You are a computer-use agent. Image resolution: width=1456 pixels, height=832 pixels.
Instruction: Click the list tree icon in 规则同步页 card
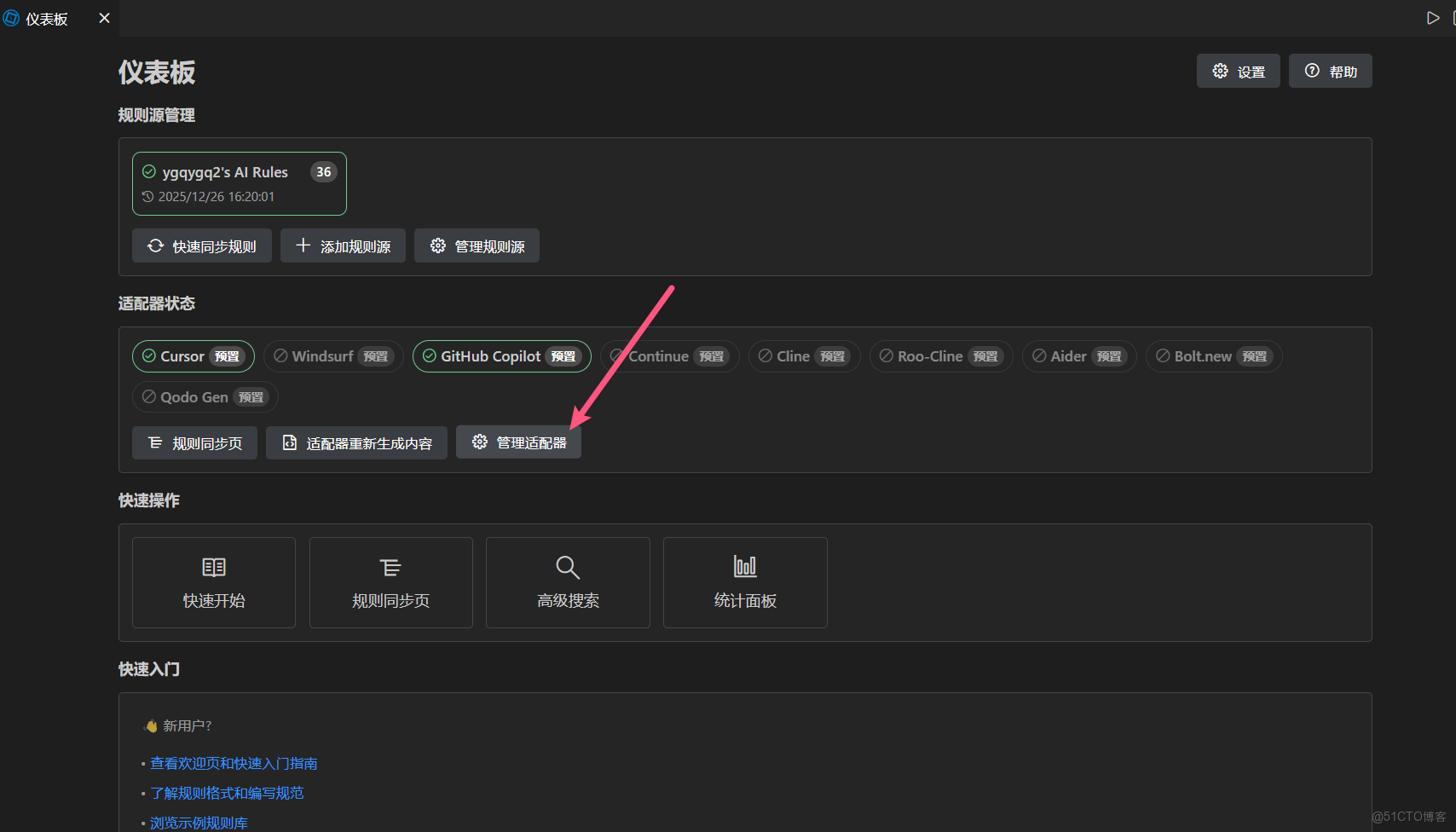pos(390,567)
